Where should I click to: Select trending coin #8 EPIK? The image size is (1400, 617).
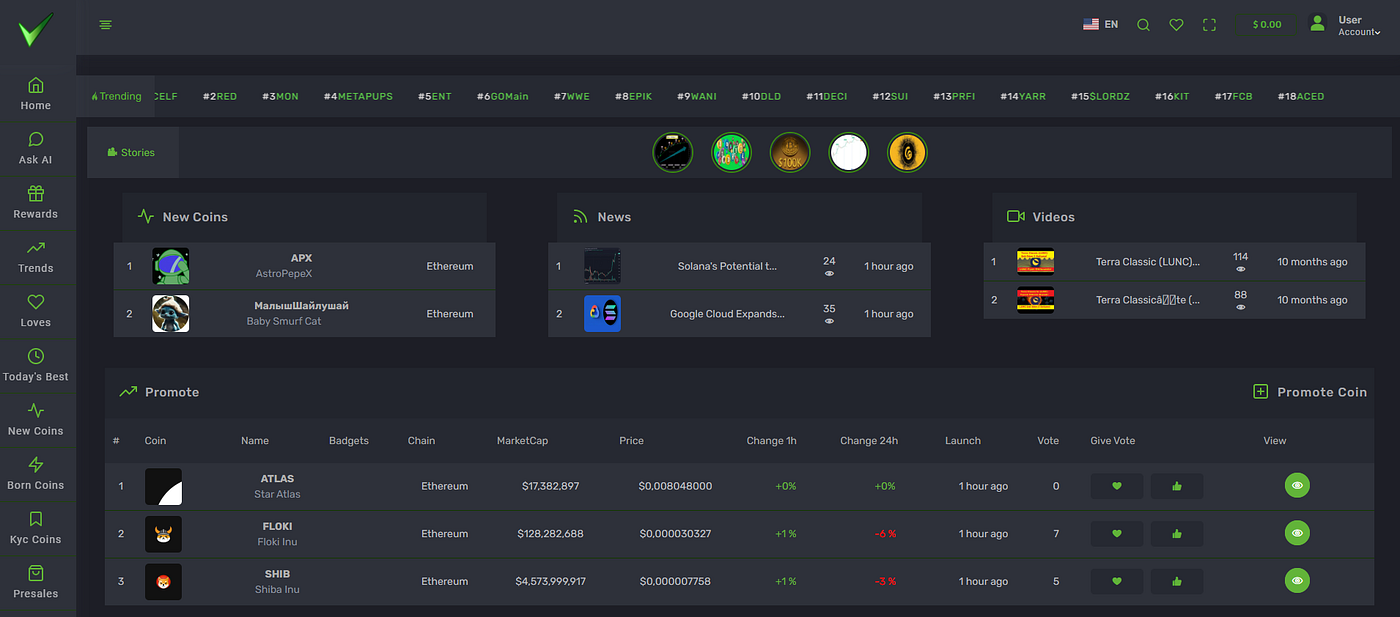633,96
